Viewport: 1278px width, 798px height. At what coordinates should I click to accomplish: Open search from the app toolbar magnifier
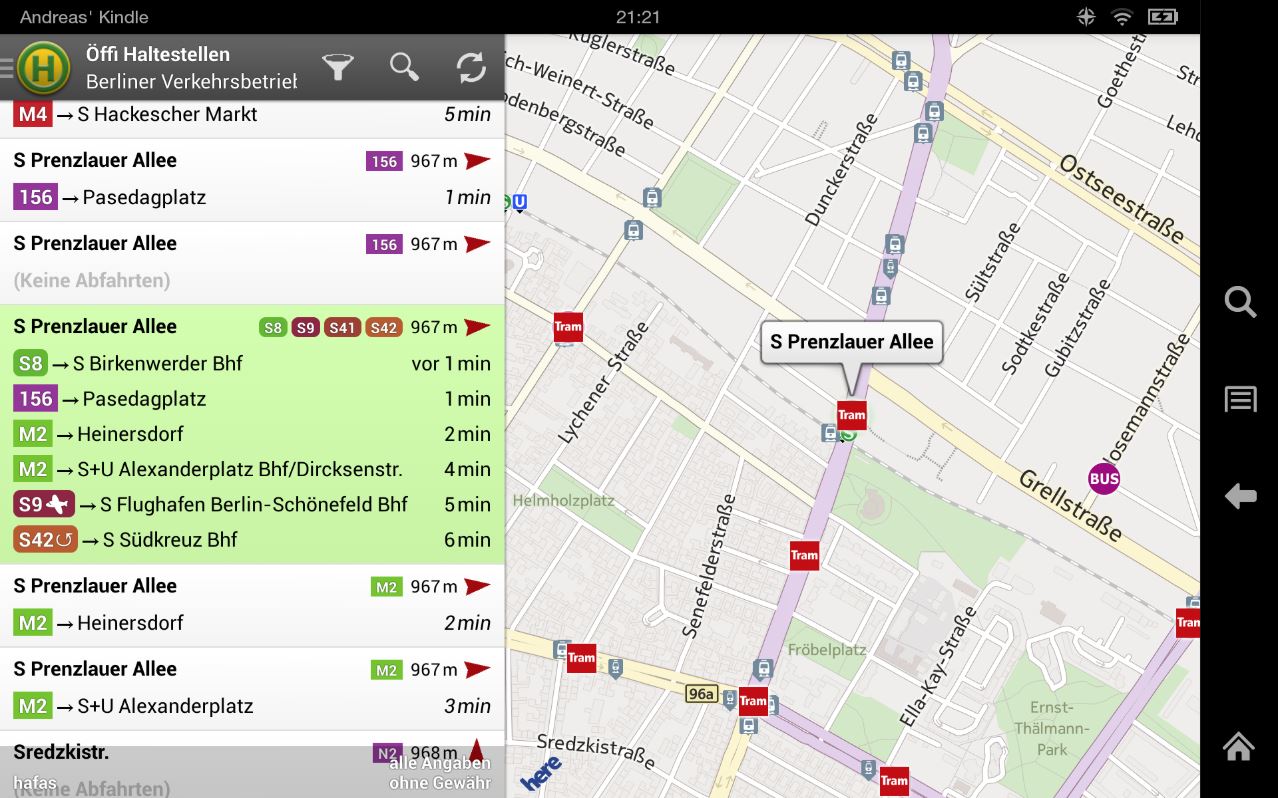[x=404, y=67]
